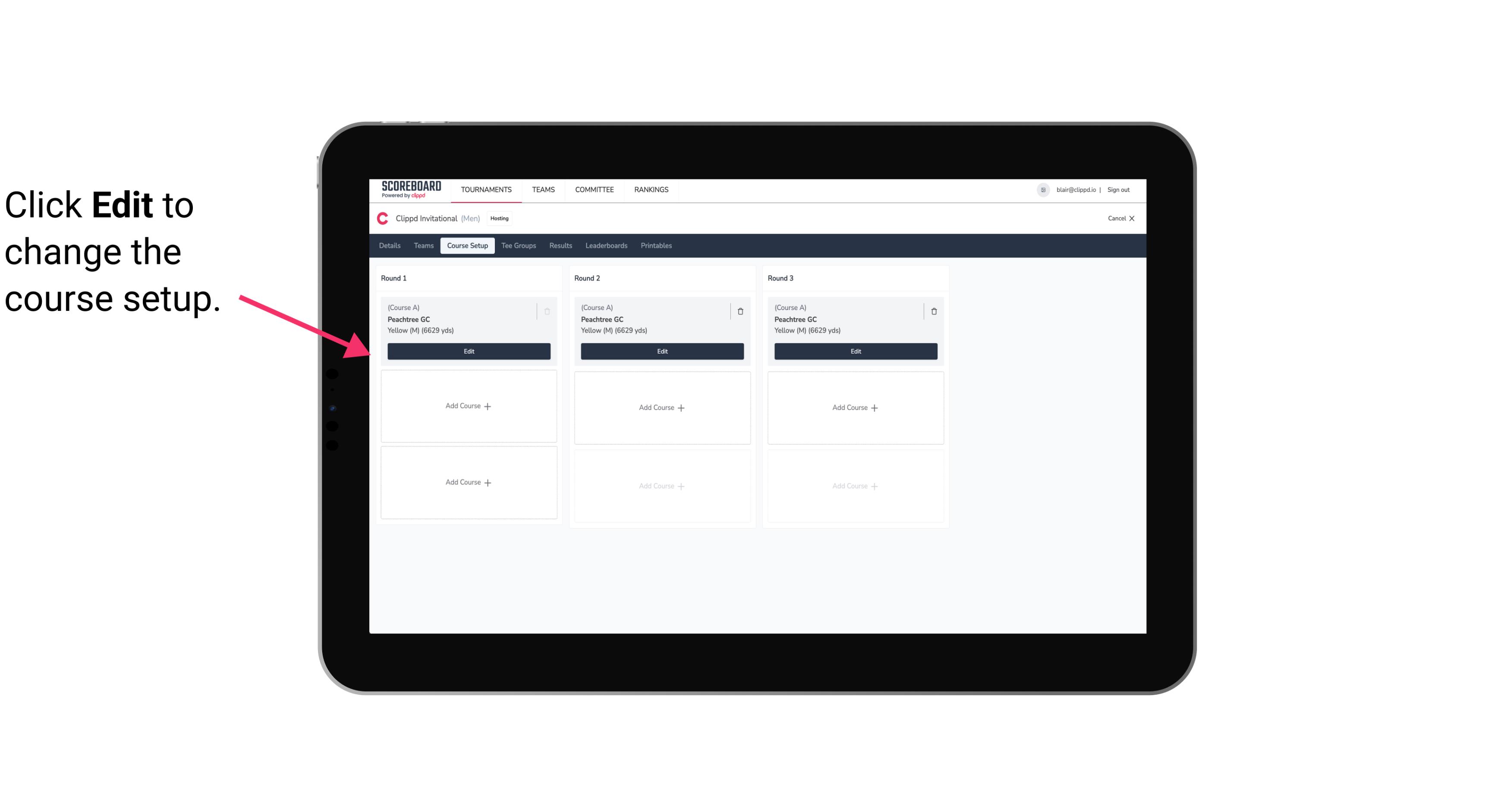Click Add Course for Round 2
Viewport: 1510px width, 812px height.
click(661, 407)
